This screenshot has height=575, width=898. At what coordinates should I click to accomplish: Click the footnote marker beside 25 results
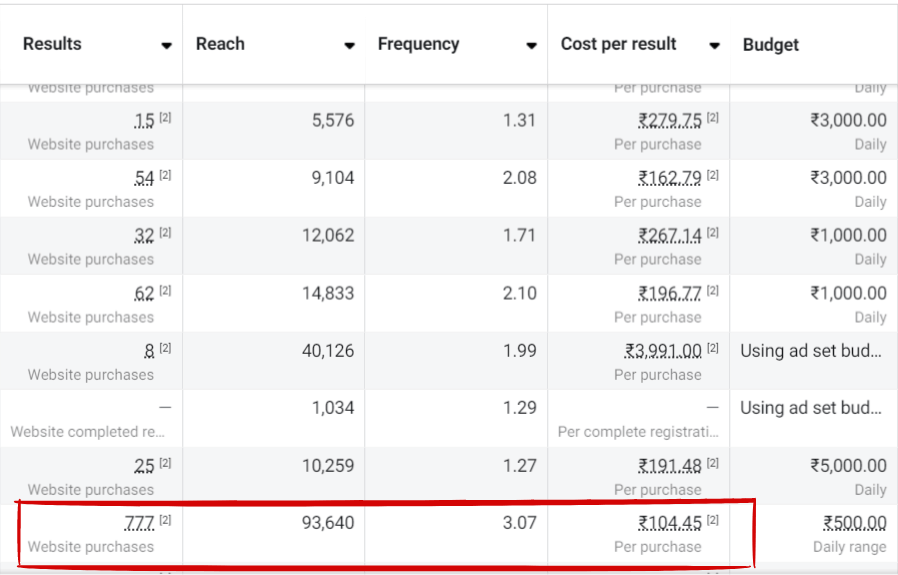point(166,463)
